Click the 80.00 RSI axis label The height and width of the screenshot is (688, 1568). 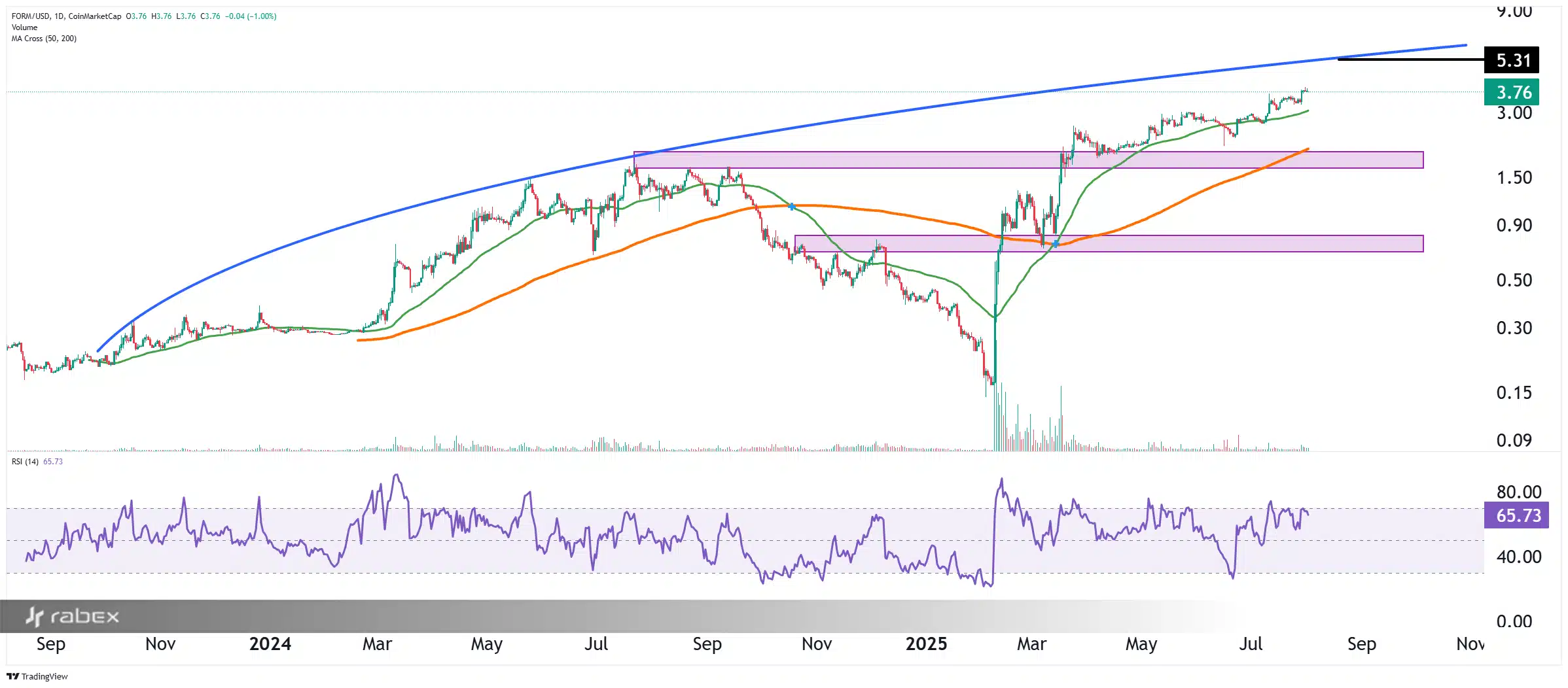click(x=1518, y=492)
